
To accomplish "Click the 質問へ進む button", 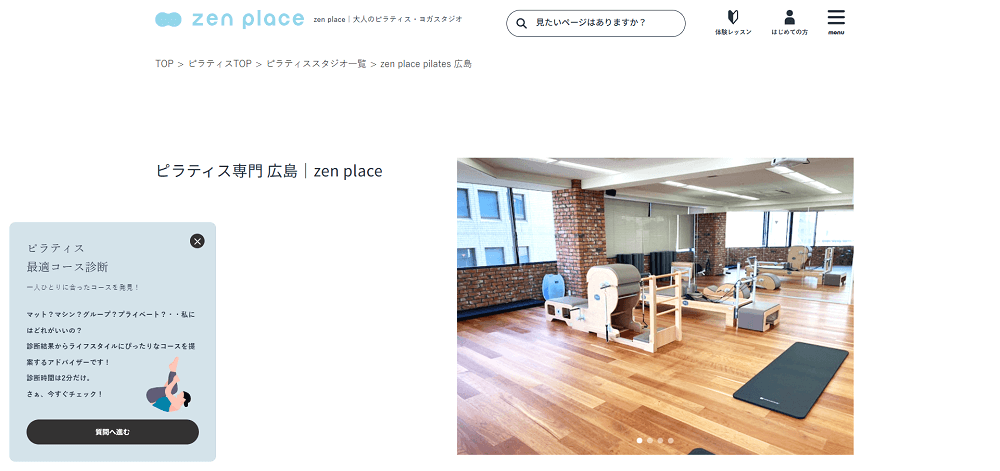I will tap(112, 431).
